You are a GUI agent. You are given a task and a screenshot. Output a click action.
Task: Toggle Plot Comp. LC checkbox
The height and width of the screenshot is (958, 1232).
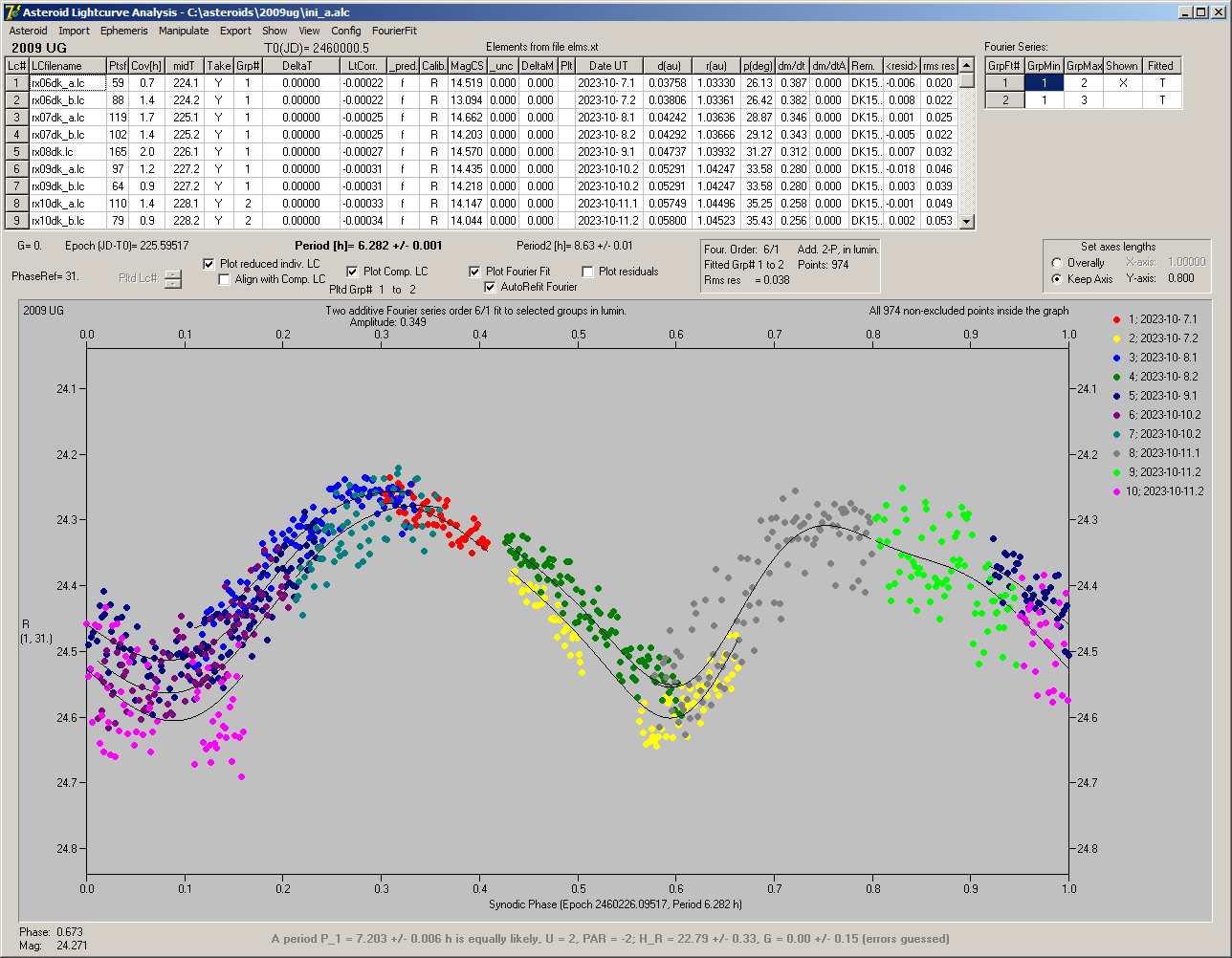tap(352, 272)
